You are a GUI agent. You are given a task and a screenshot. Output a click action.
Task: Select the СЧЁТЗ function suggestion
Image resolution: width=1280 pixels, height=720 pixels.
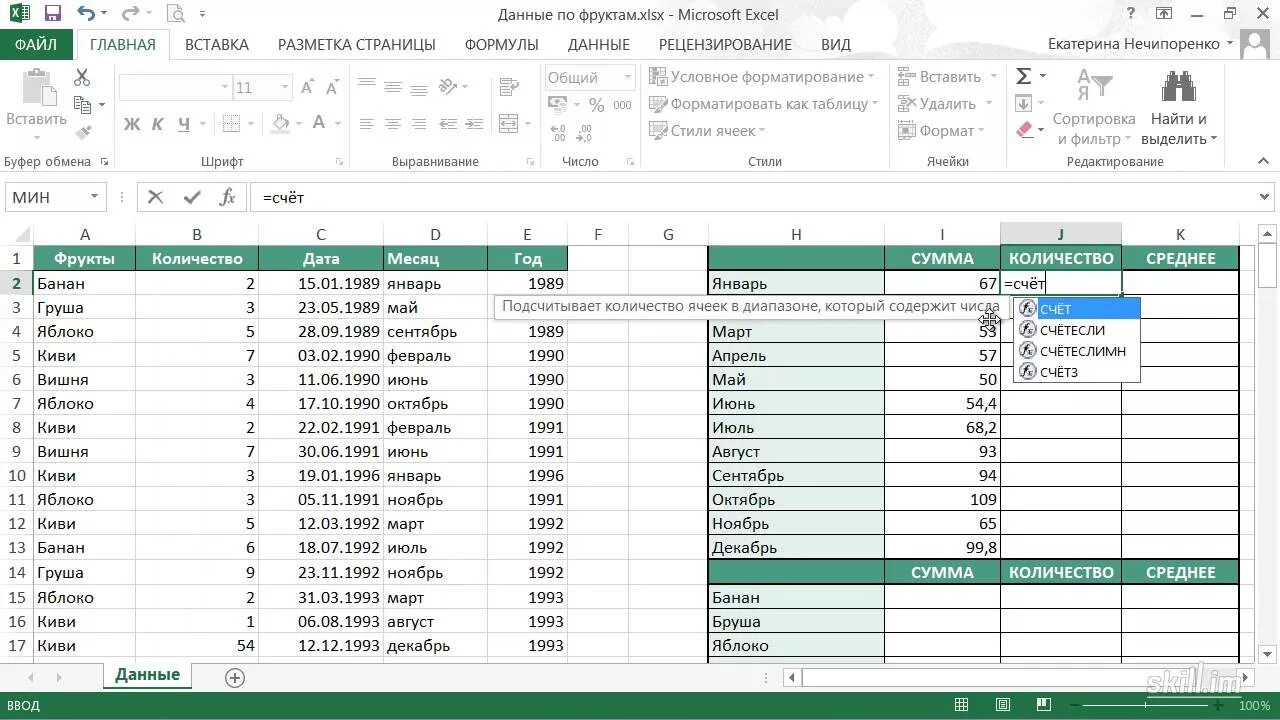click(1076, 372)
